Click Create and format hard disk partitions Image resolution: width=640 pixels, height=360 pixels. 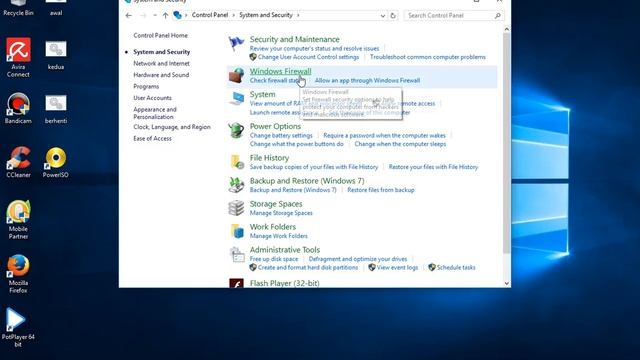pos(308,267)
